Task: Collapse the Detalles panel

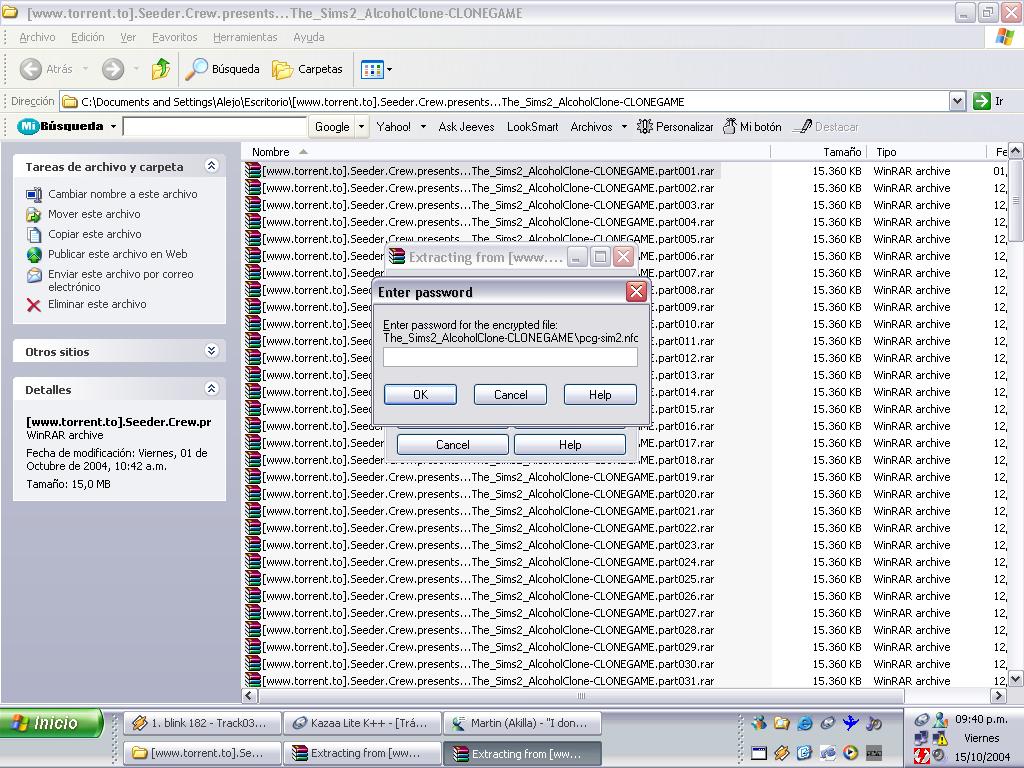Action: (212, 389)
